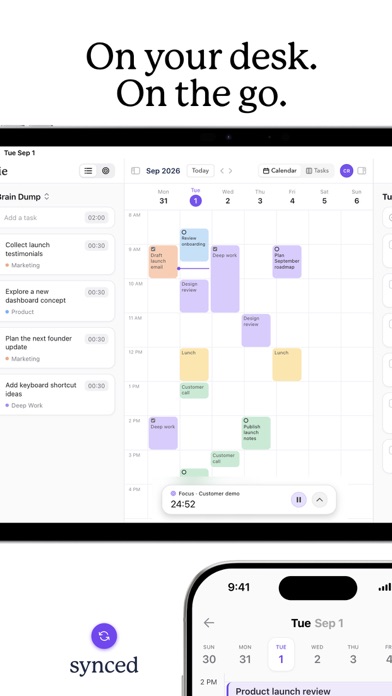This screenshot has width=392, height=696.
Task: Open the Collect launch testimonials task card
Action: click(57, 255)
